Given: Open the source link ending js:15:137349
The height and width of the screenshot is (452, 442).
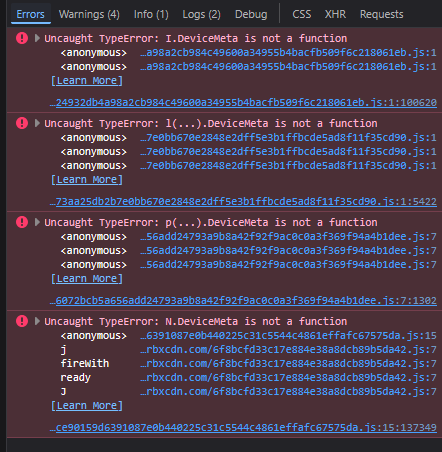Looking at the screenshot, I should [243, 427].
